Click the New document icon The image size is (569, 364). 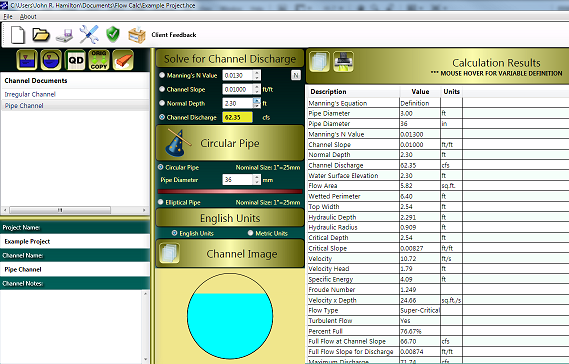(x=17, y=35)
